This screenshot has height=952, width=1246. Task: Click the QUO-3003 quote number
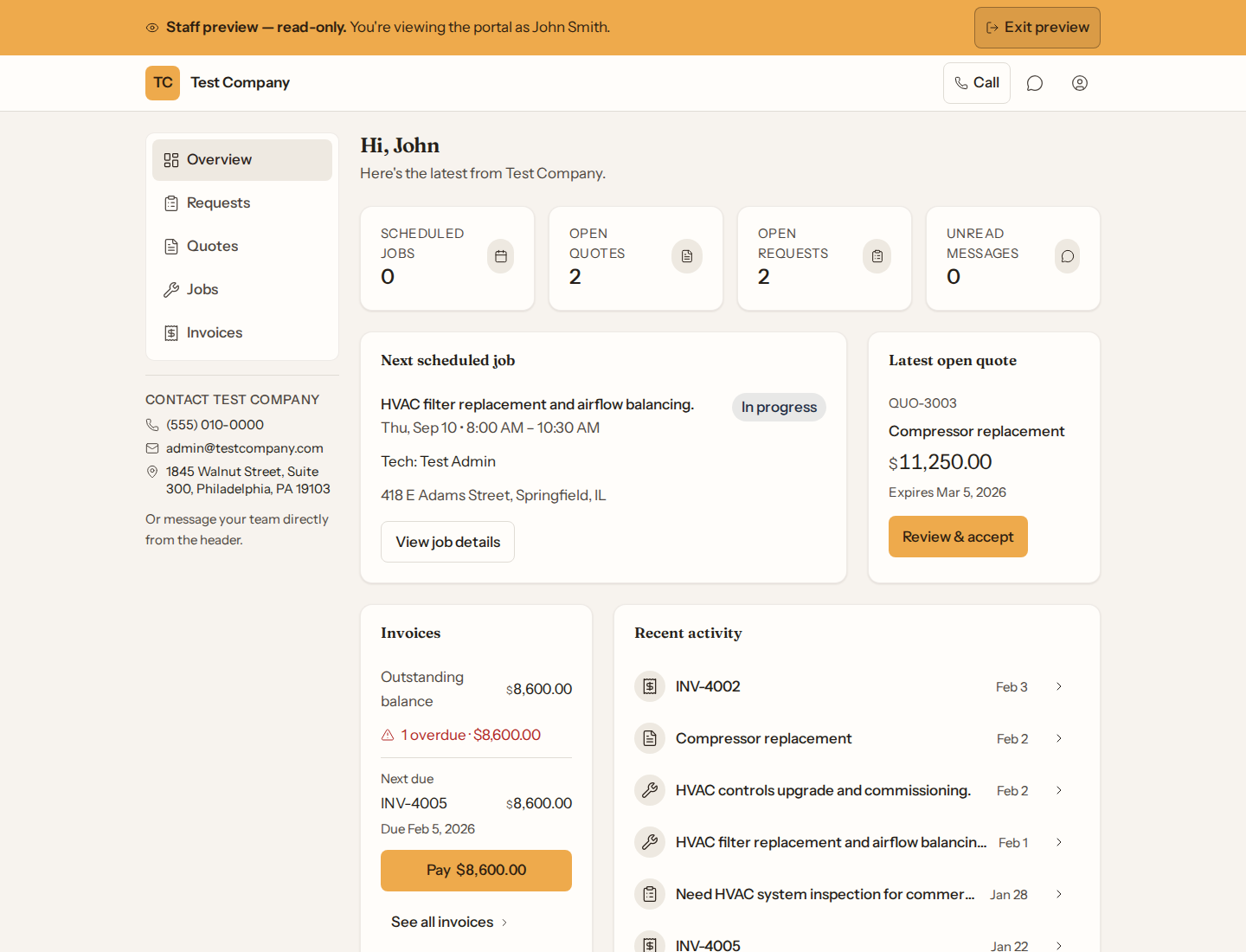tap(922, 403)
